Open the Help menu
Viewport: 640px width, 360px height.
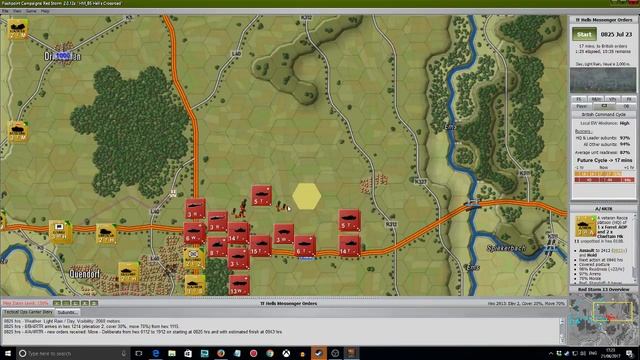pos(45,11)
